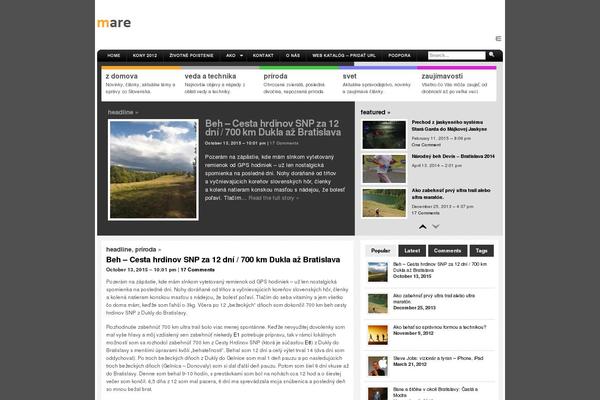Open popular sunset runners thumbnail

378,335
